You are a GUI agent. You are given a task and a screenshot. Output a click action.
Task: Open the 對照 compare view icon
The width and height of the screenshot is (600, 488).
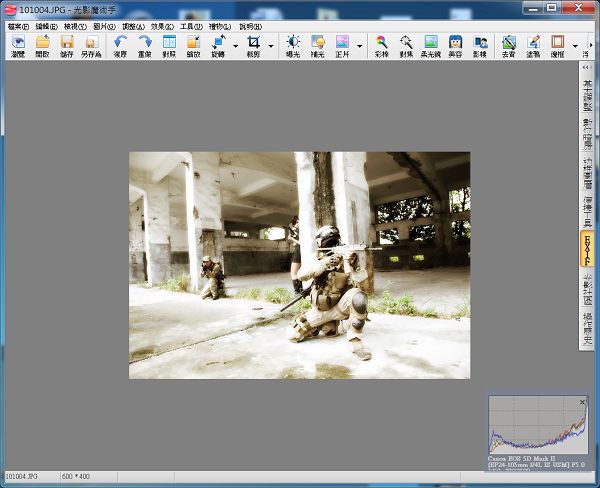(169, 46)
